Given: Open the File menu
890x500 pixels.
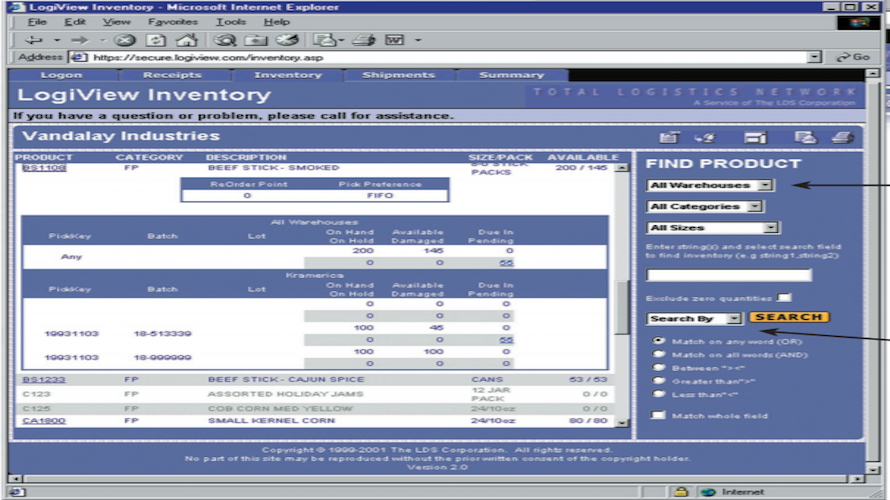Looking at the screenshot, I should pos(37,22).
